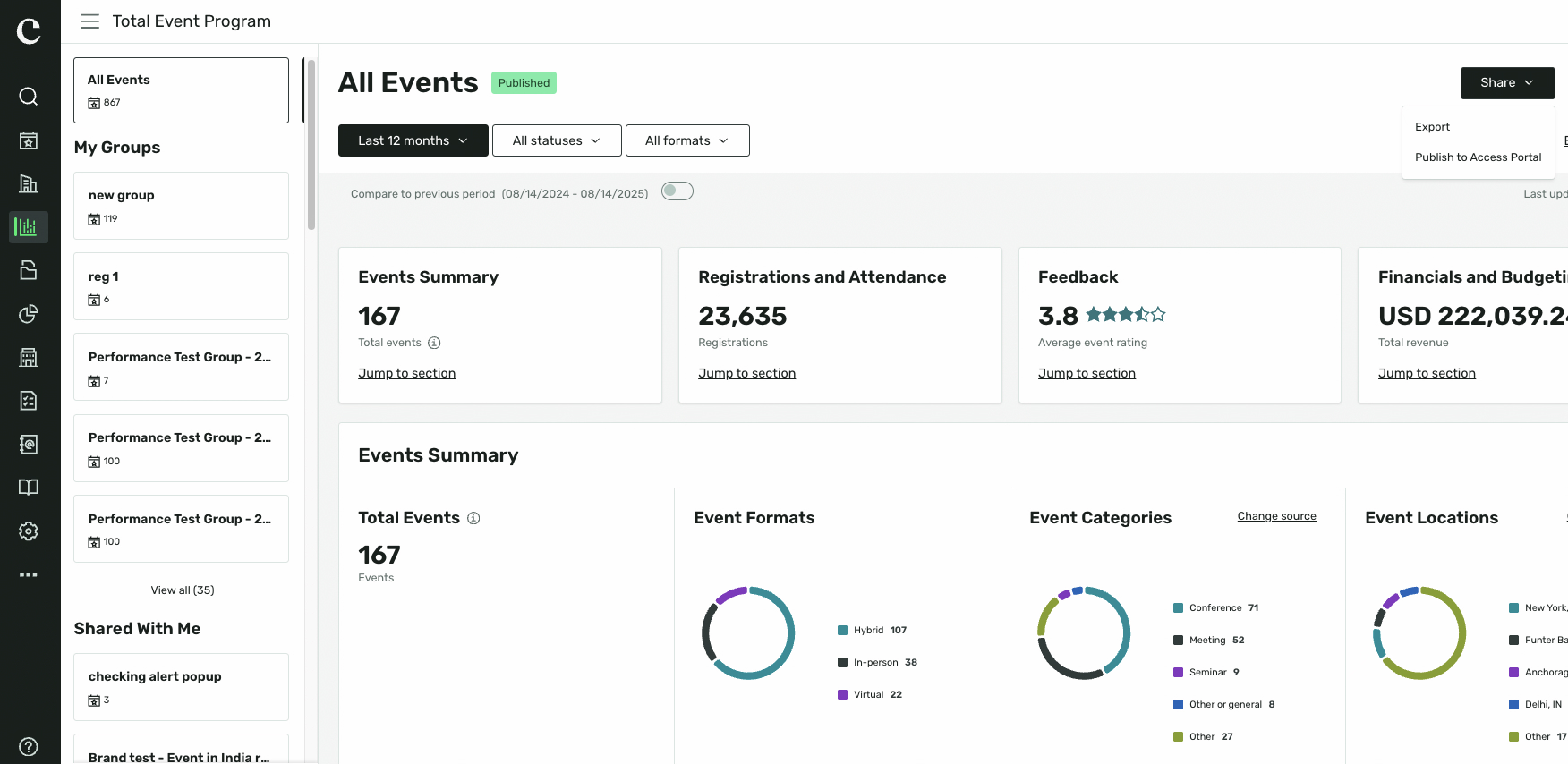Open the All statuses dropdown
This screenshot has height=764, width=1568.
tap(557, 140)
